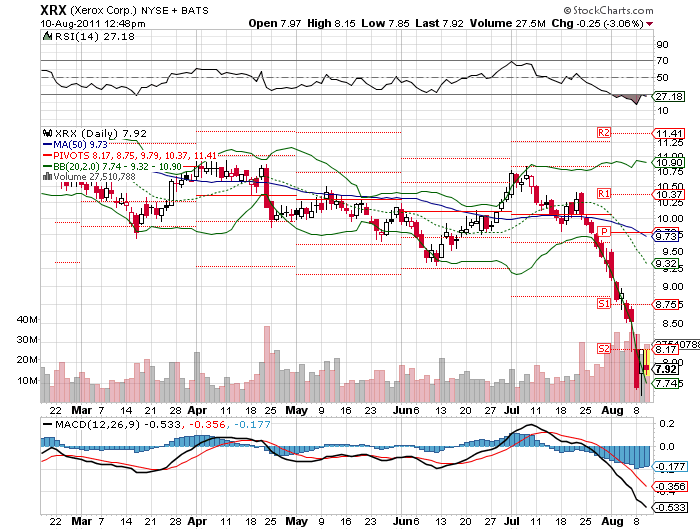Click the MA(50) 9.73 legend text
Image resolution: width=700 pixels, height=530 pixels.
(80, 145)
